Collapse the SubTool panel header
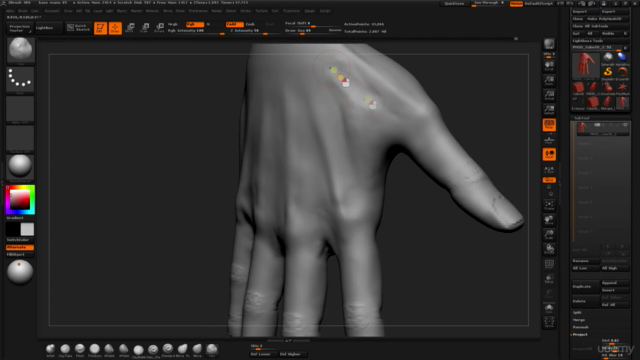The height and width of the screenshot is (360, 640). [582, 118]
